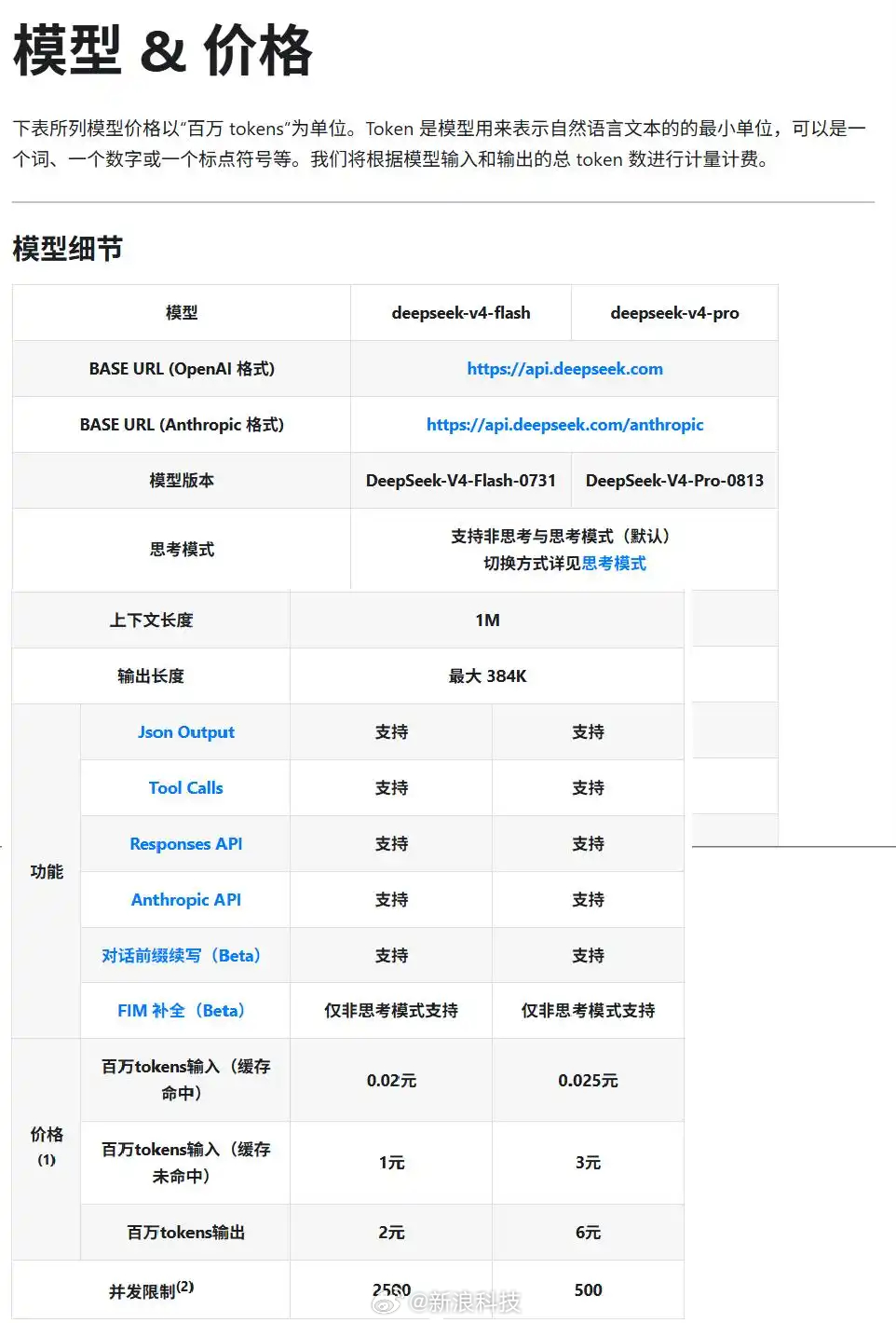The height and width of the screenshot is (1323, 896).
Task: Click the 百万tokens输入（缓存命中）label
Action: (185, 1080)
